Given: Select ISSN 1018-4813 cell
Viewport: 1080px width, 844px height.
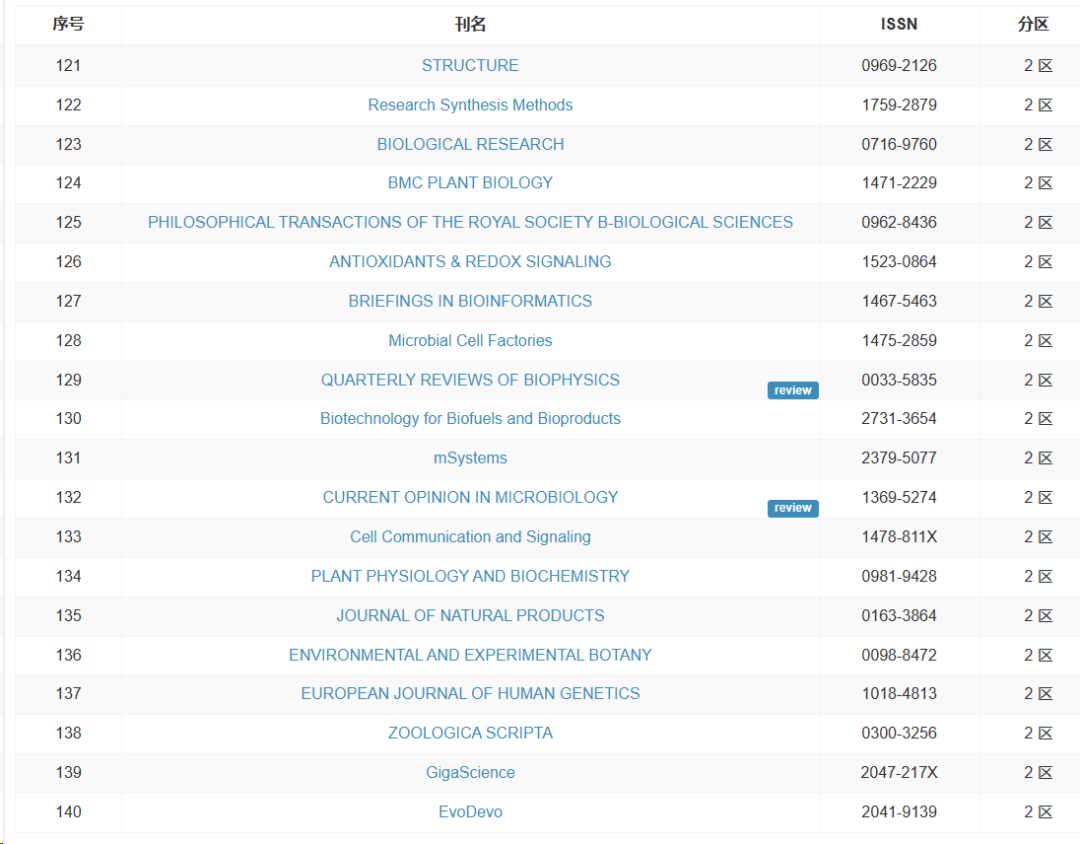Looking at the screenshot, I should [x=899, y=693].
